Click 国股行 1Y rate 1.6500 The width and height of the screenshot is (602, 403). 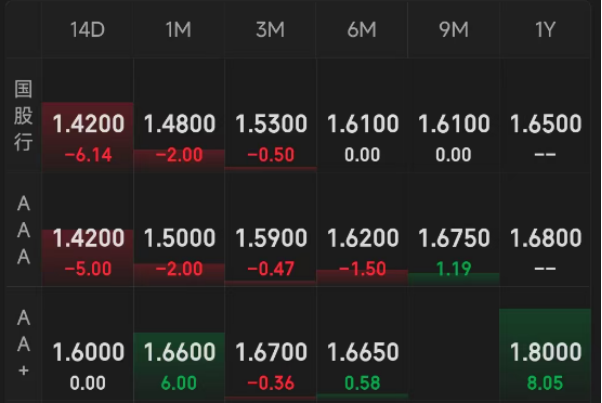click(545, 125)
